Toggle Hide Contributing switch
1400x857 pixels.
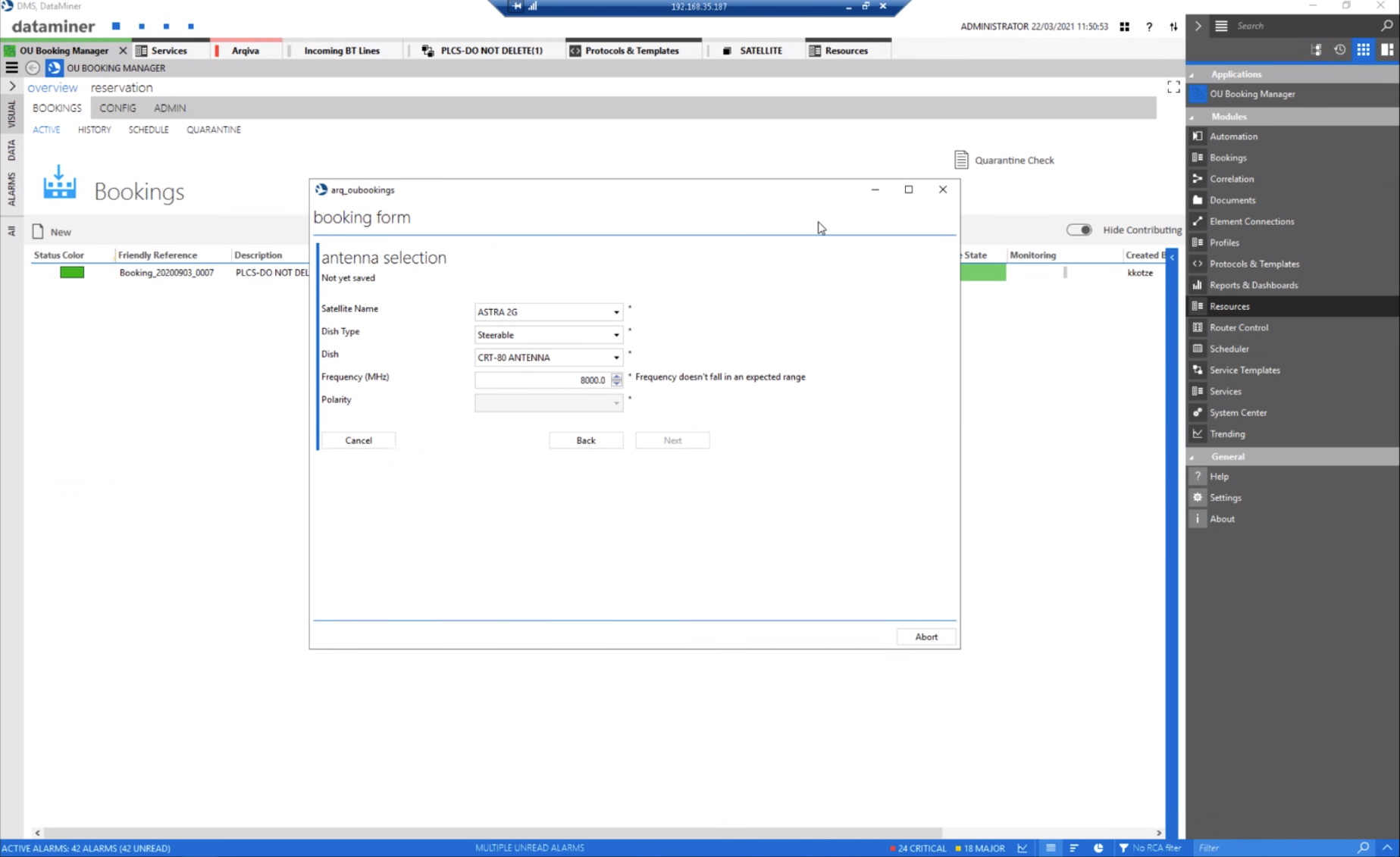(x=1079, y=230)
